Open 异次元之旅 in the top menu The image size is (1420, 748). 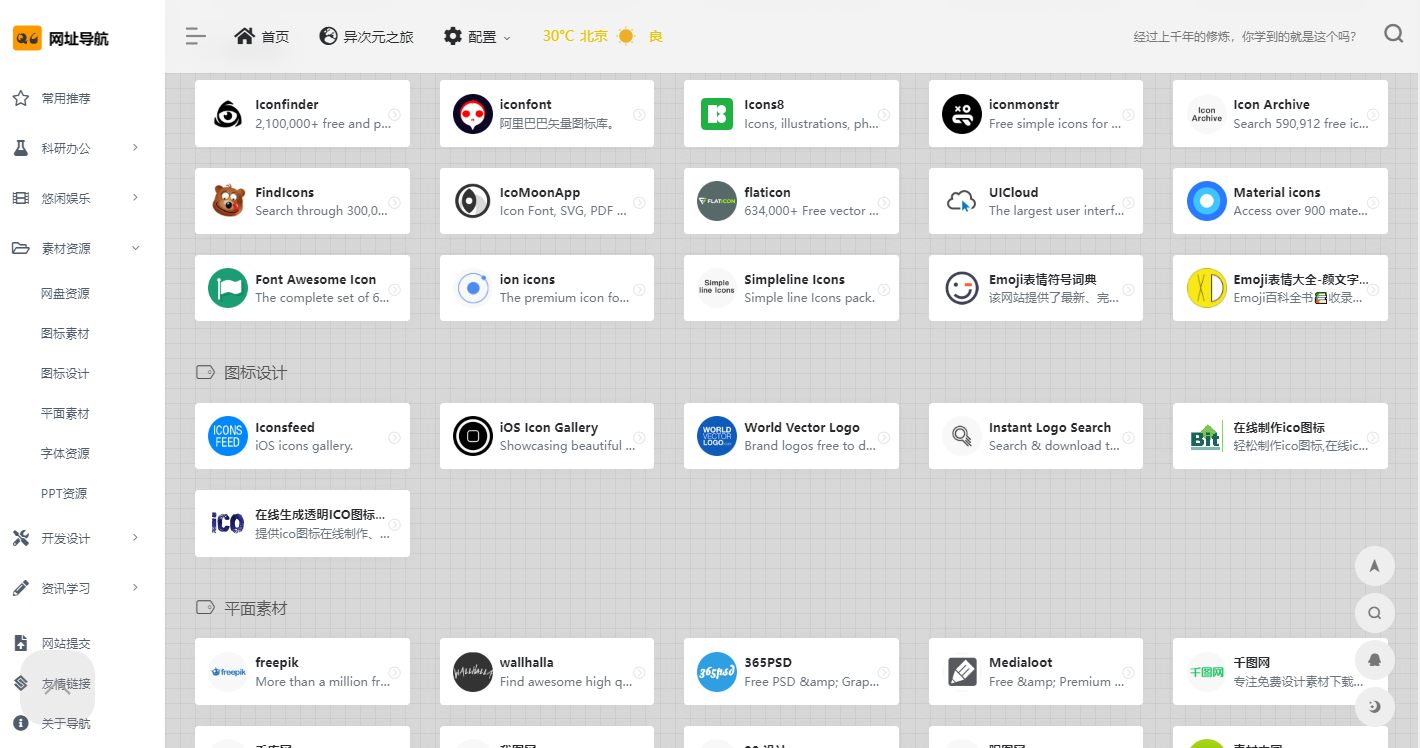tap(366, 37)
